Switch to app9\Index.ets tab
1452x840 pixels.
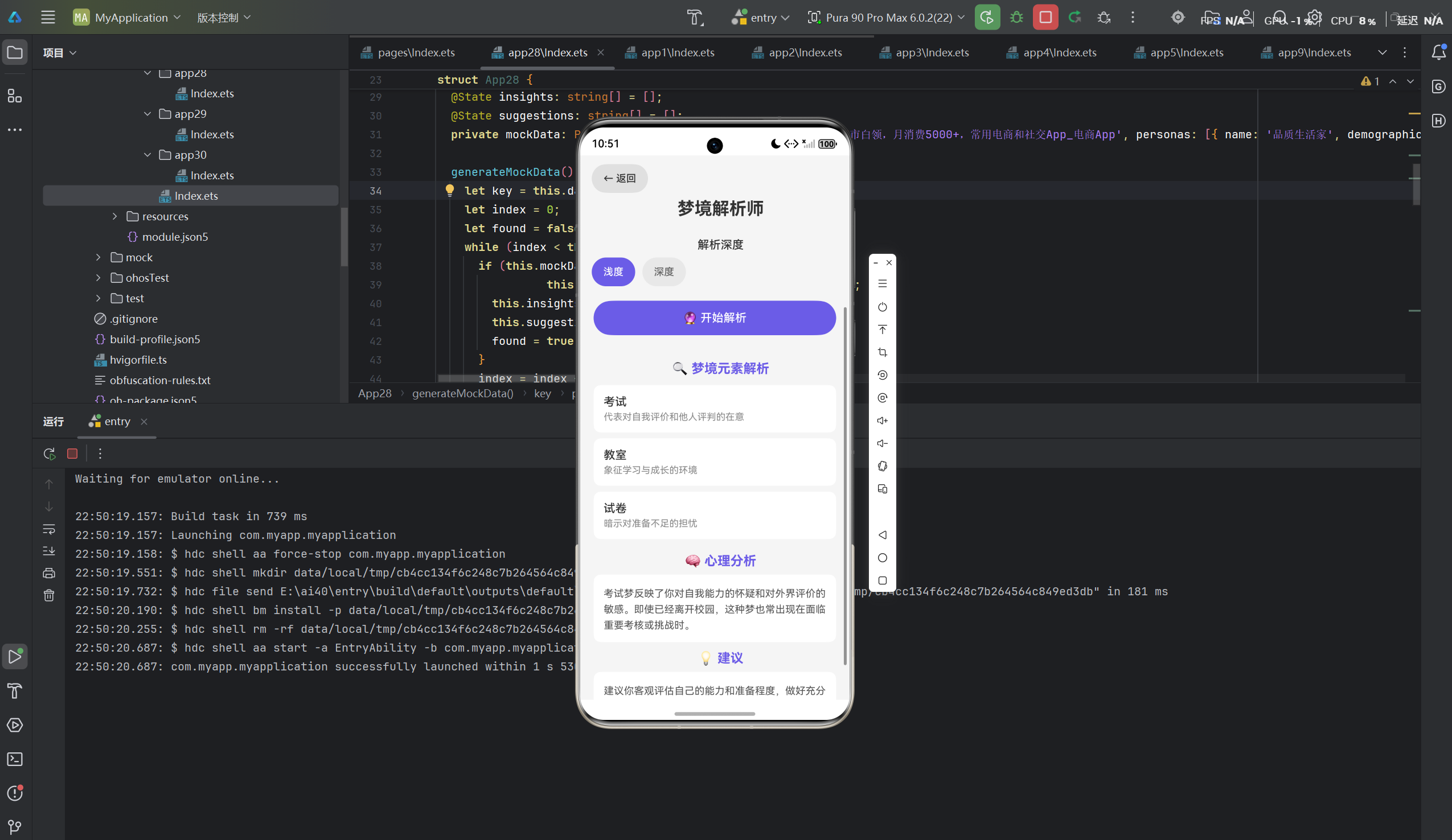click(1306, 52)
